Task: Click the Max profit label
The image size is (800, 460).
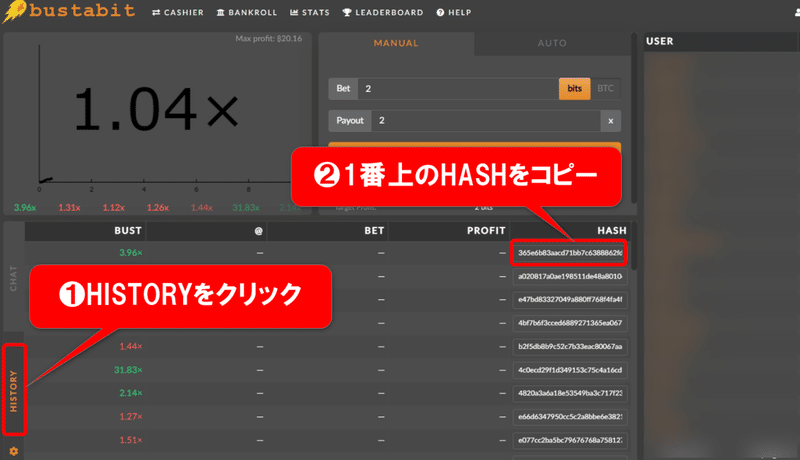Action: point(268,39)
